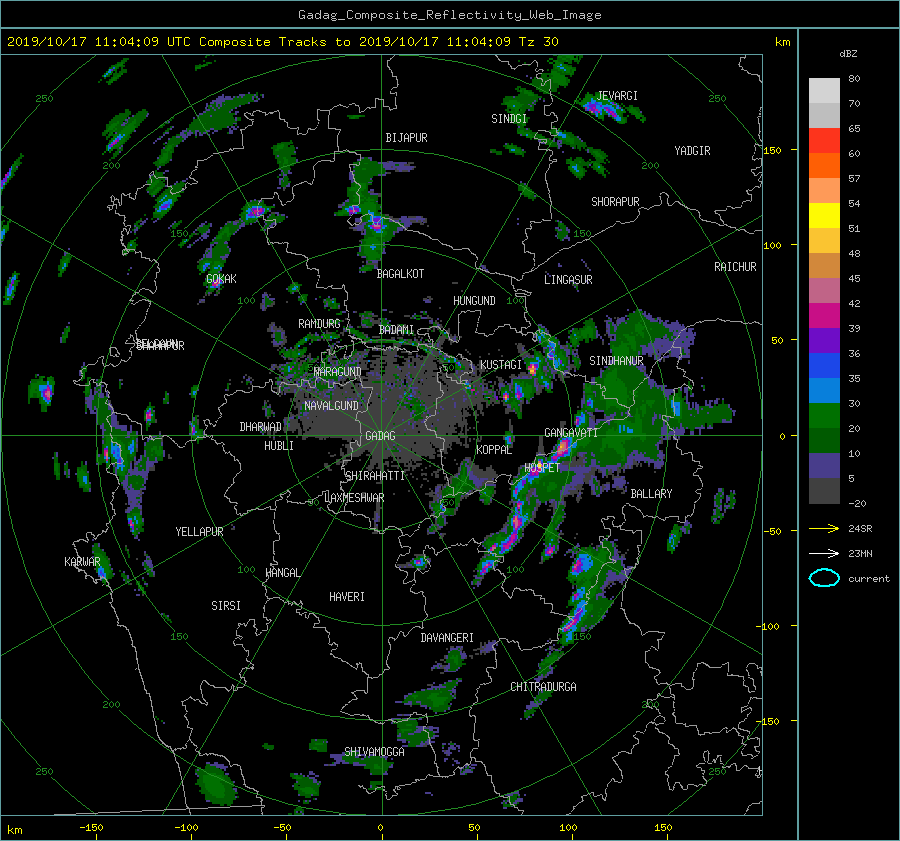Click the SINDHANUR town label

[x=616, y=361]
